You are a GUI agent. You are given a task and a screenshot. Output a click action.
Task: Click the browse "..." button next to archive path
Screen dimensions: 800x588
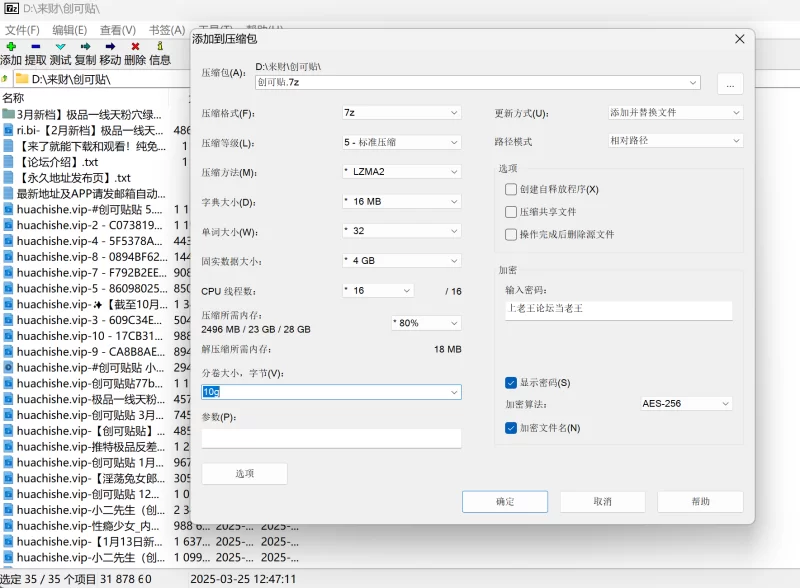coord(729,85)
